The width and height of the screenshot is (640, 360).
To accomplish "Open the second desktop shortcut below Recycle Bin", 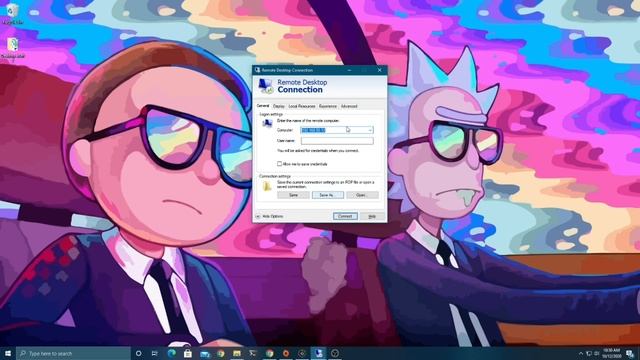I will pyautogui.click(x=13, y=48).
